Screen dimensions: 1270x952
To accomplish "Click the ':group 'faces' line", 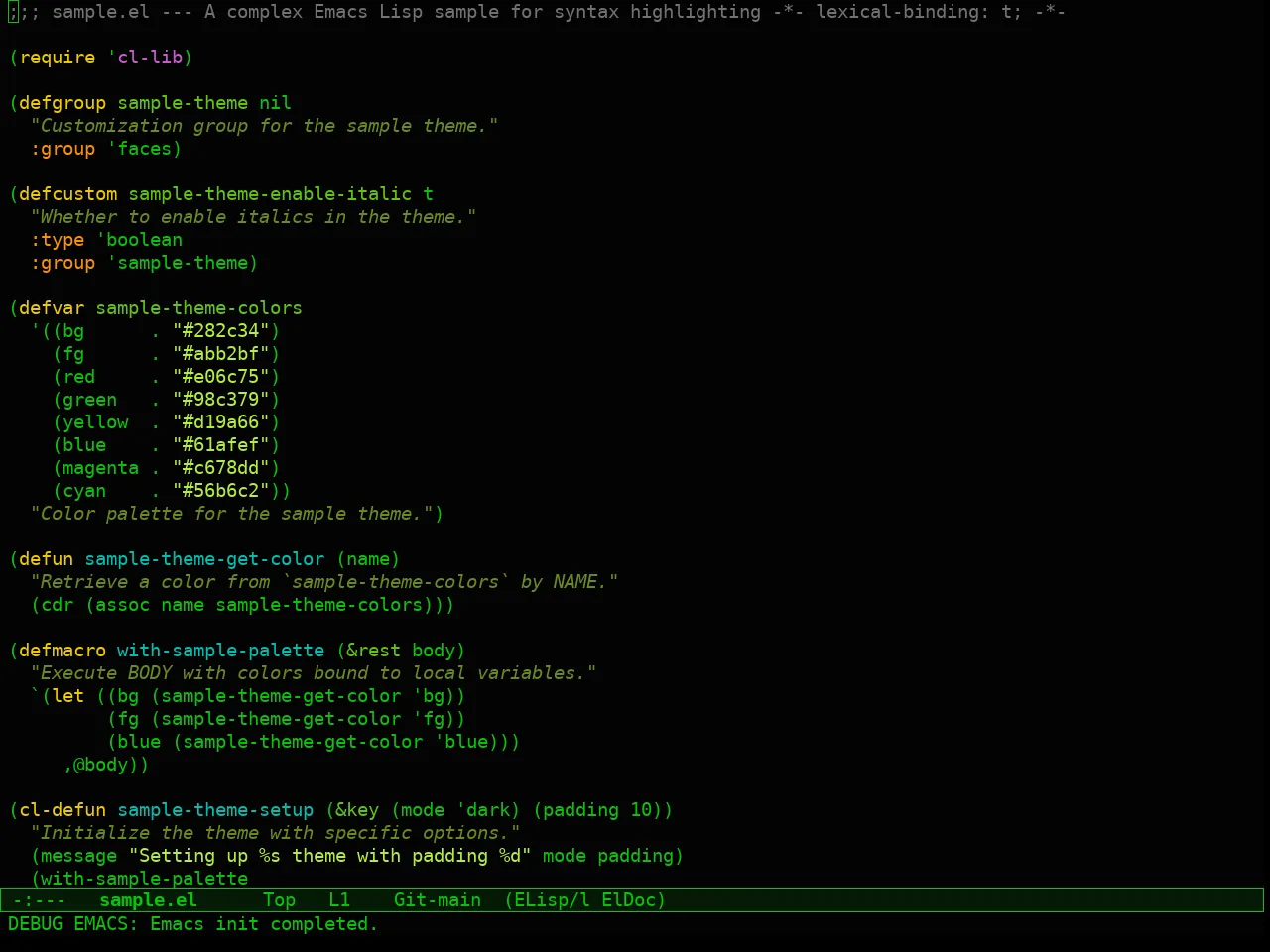I will (106, 149).
